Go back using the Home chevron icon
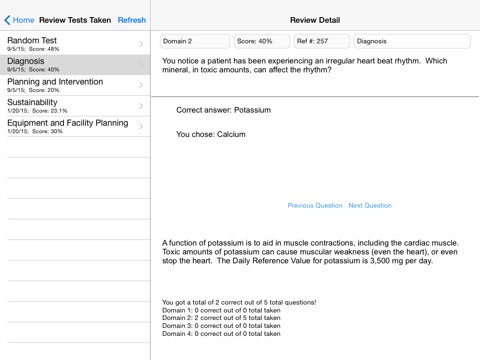Screen dimensions: 480x360 point(7,20)
